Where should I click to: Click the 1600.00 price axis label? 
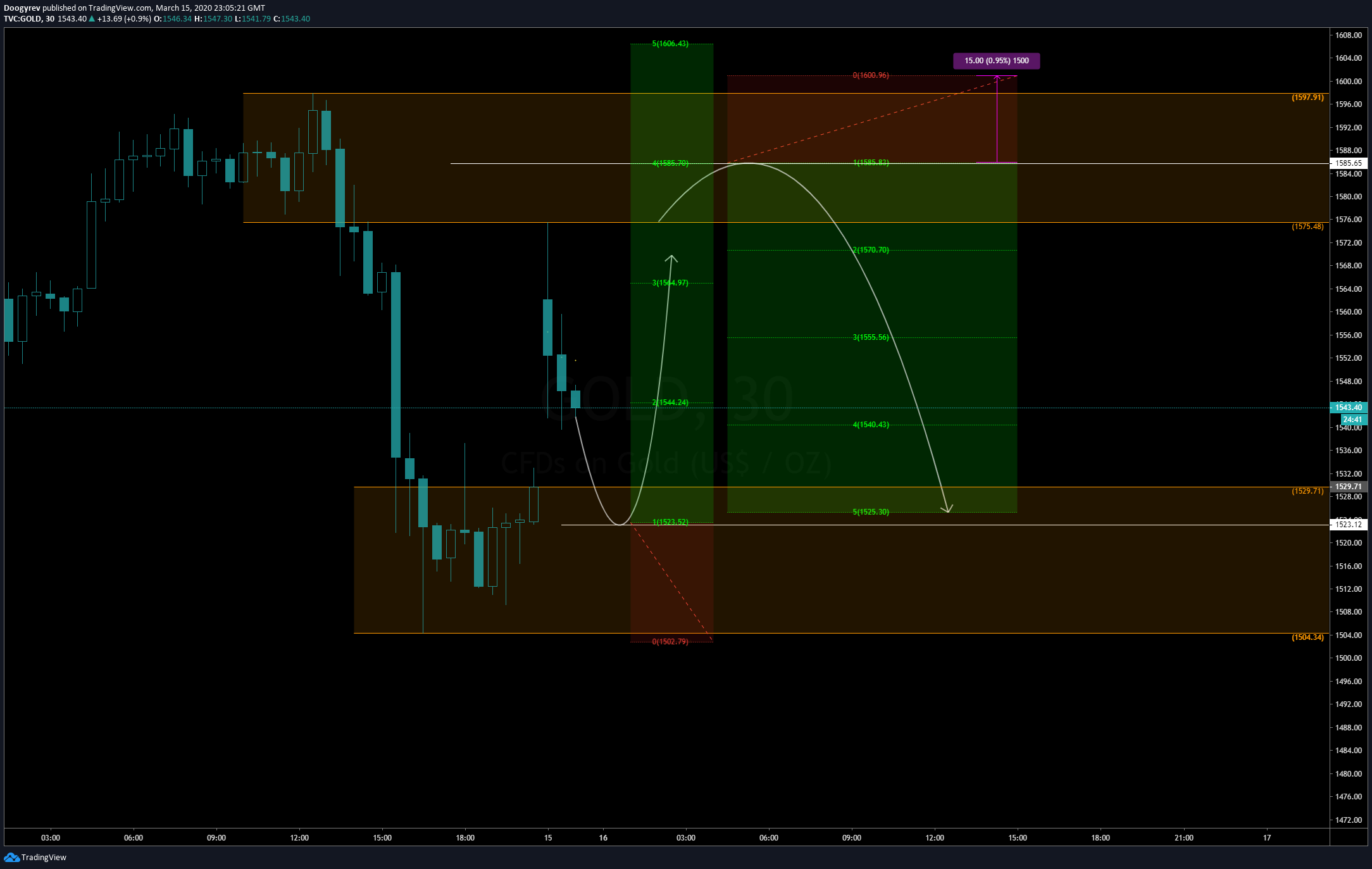[x=1349, y=82]
